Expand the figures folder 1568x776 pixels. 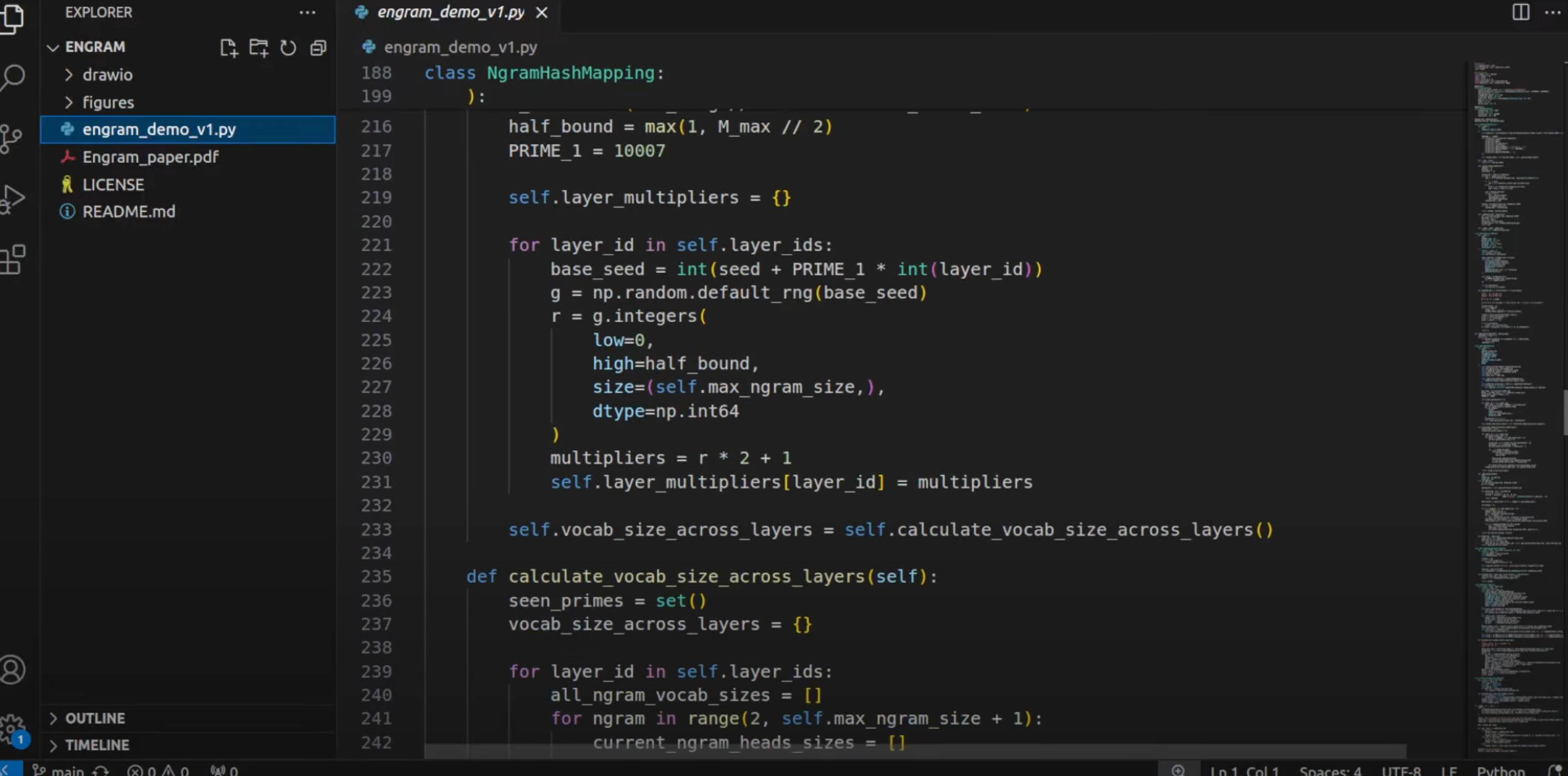108,102
